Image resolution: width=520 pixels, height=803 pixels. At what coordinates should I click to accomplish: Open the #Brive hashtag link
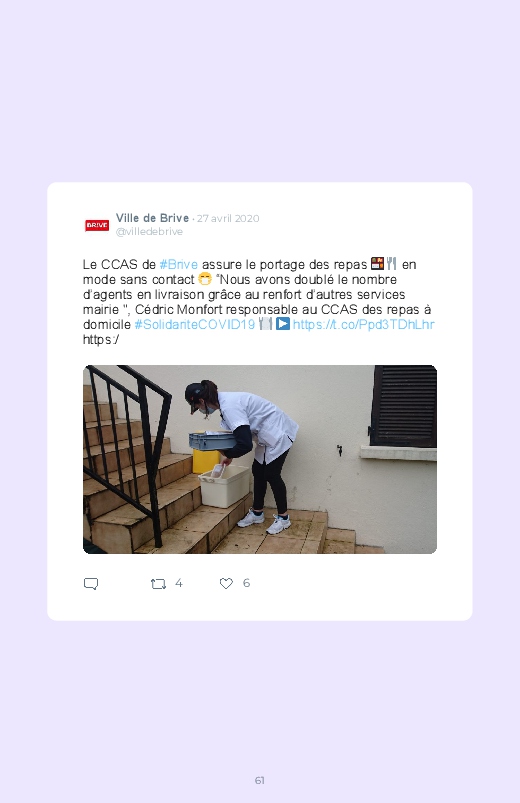click(178, 265)
